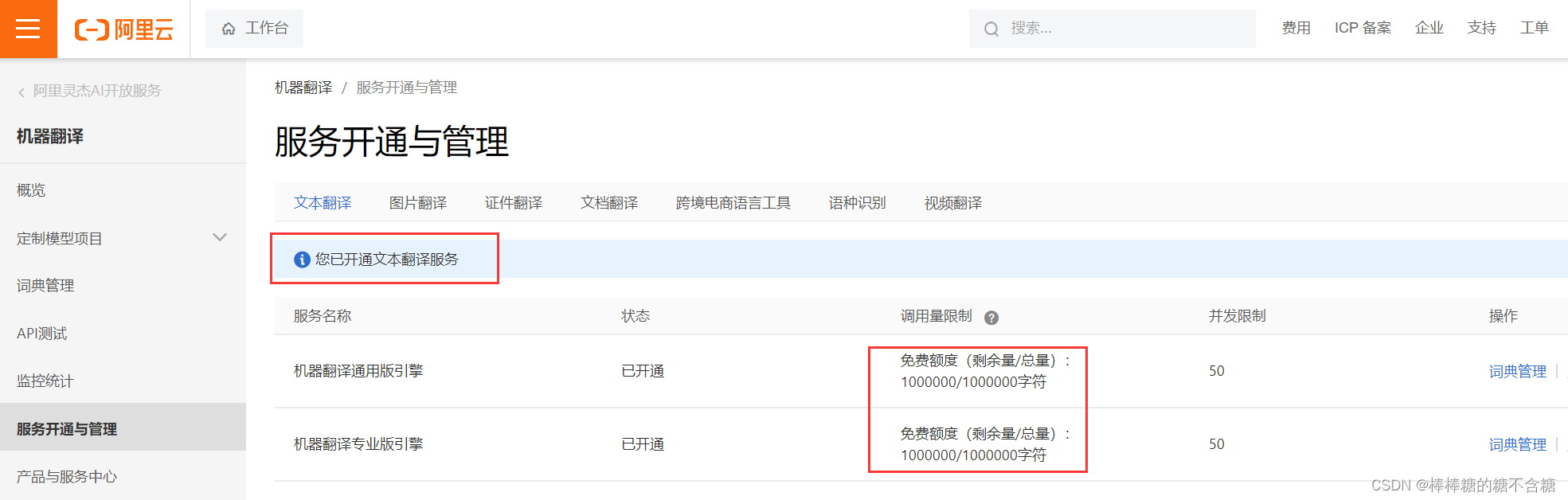Open the 支持 top menu
Image resolution: width=1568 pixels, height=500 pixels.
[x=1482, y=28]
